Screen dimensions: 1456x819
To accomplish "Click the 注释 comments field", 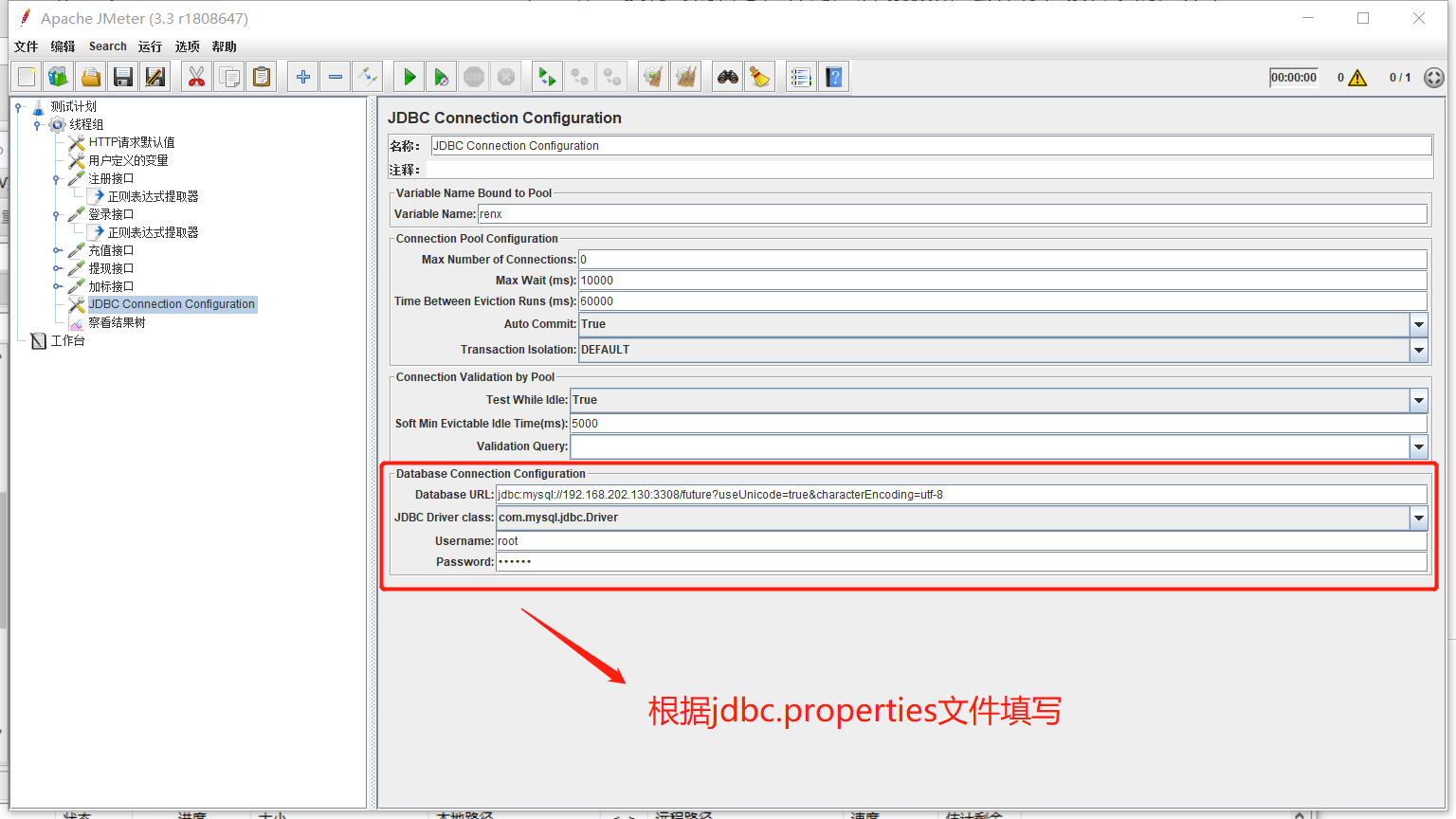I will (x=929, y=170).
